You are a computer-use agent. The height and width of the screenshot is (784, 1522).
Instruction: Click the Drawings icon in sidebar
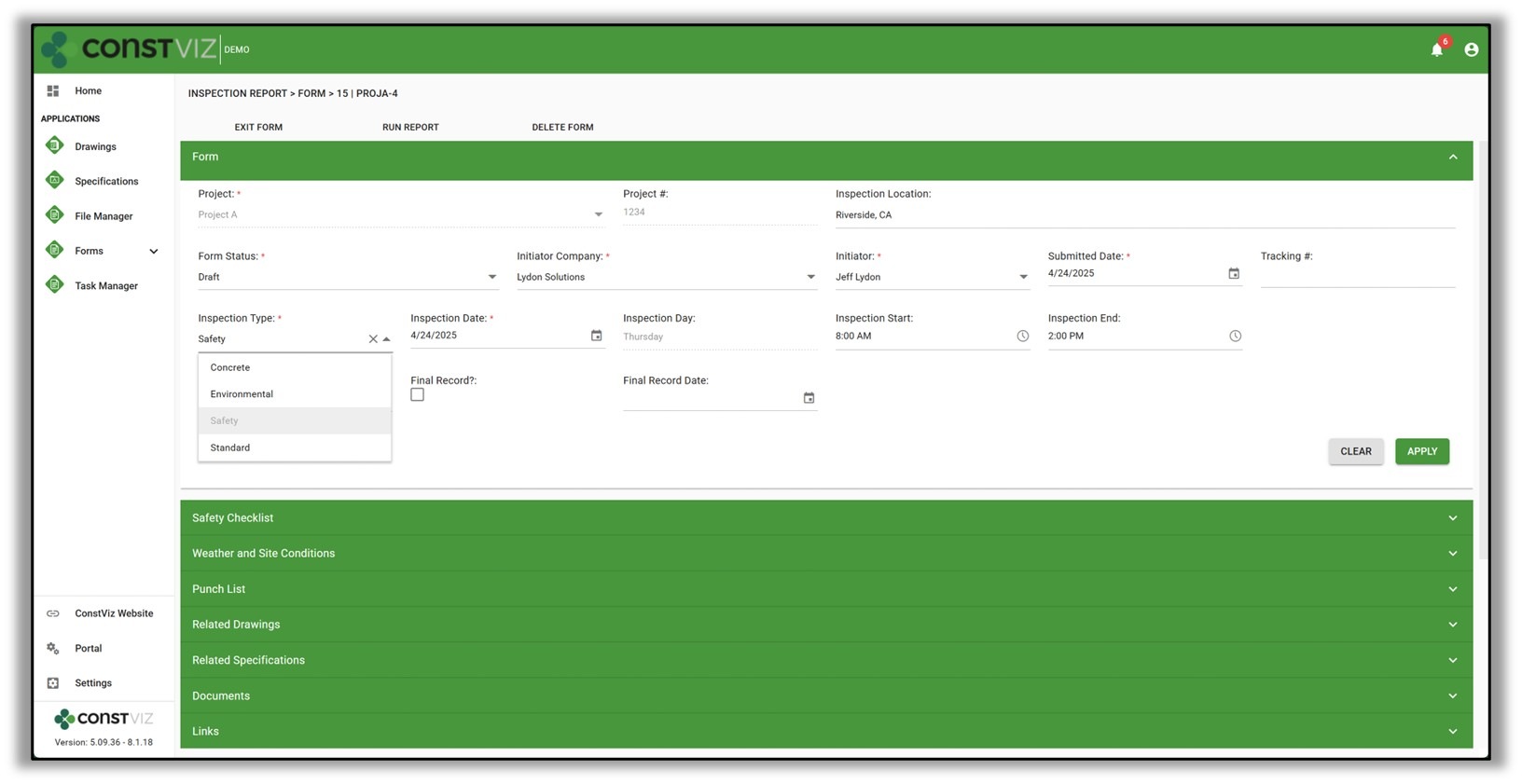tap(55, 146)
